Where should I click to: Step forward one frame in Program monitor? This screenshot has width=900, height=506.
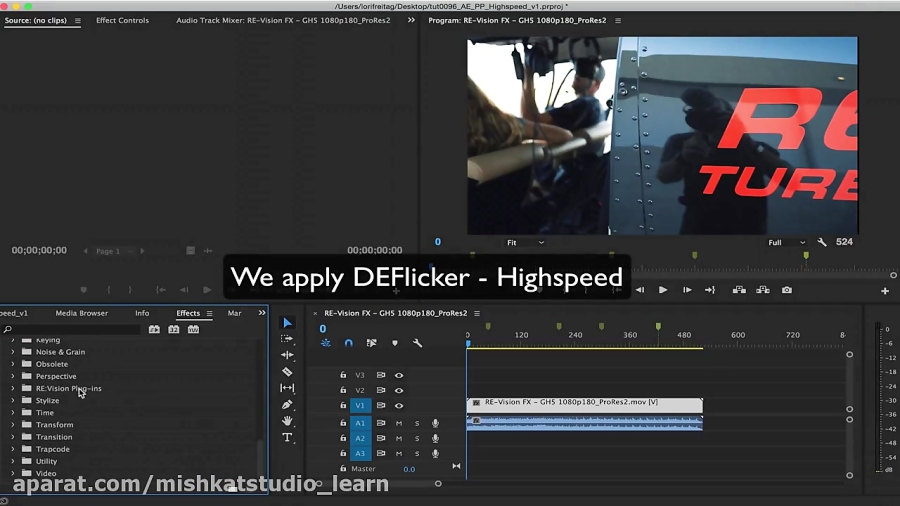point(686,290)
